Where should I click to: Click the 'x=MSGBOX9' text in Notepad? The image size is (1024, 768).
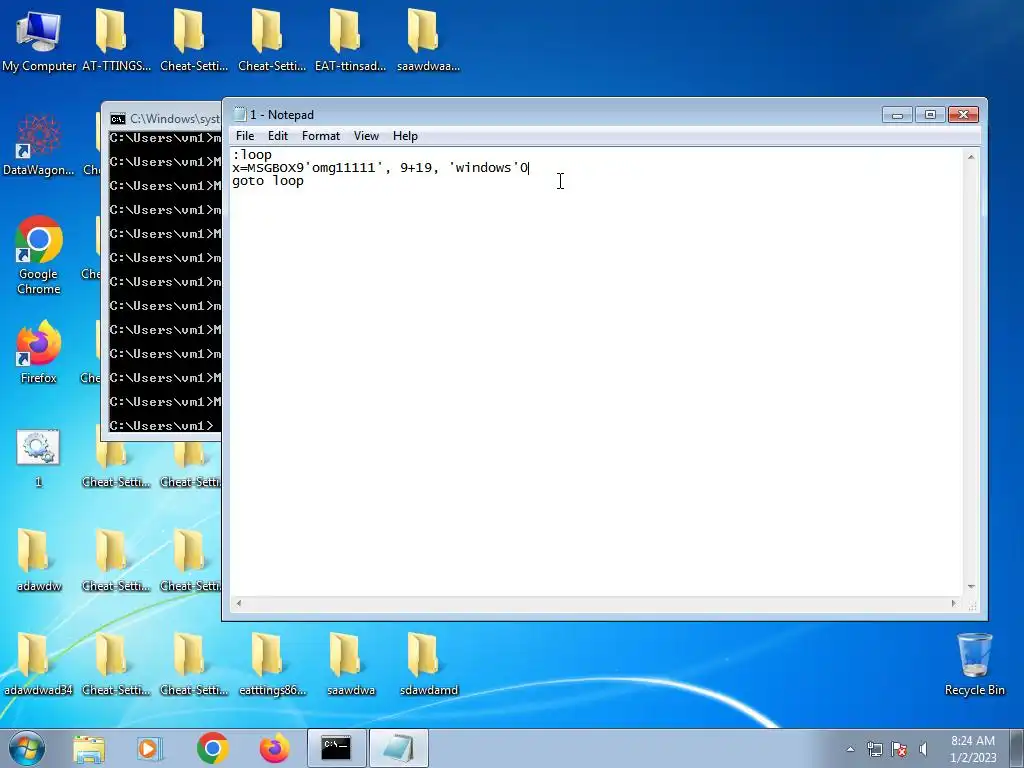pos(268,168)
